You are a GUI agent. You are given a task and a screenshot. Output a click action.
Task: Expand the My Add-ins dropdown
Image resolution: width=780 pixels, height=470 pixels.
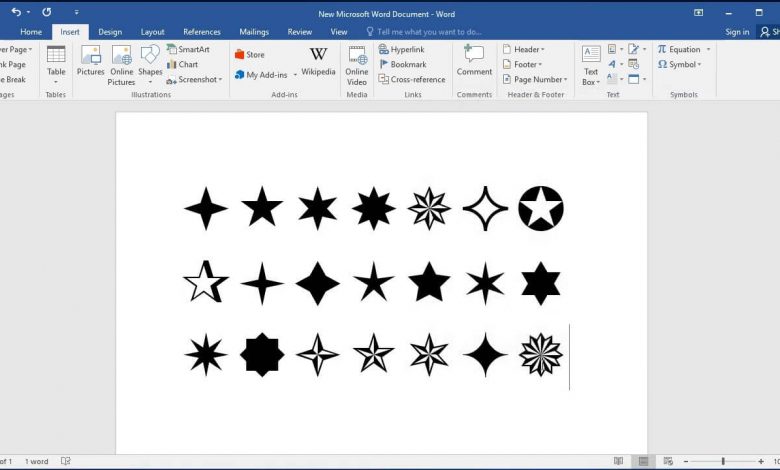click(295, 75)
